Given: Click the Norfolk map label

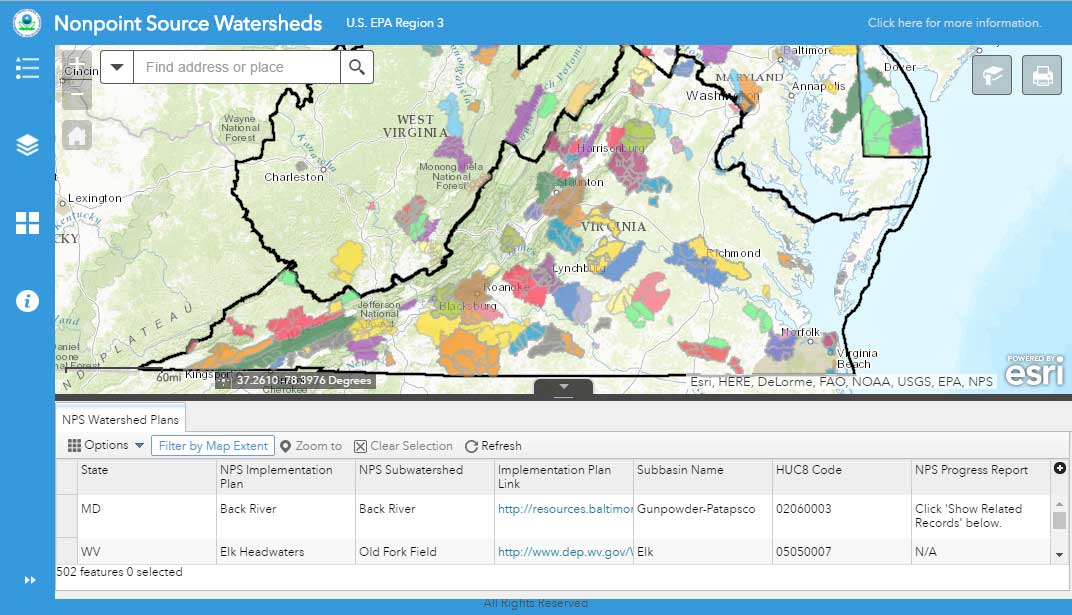Looking at the screenshot, I should 800,332.
